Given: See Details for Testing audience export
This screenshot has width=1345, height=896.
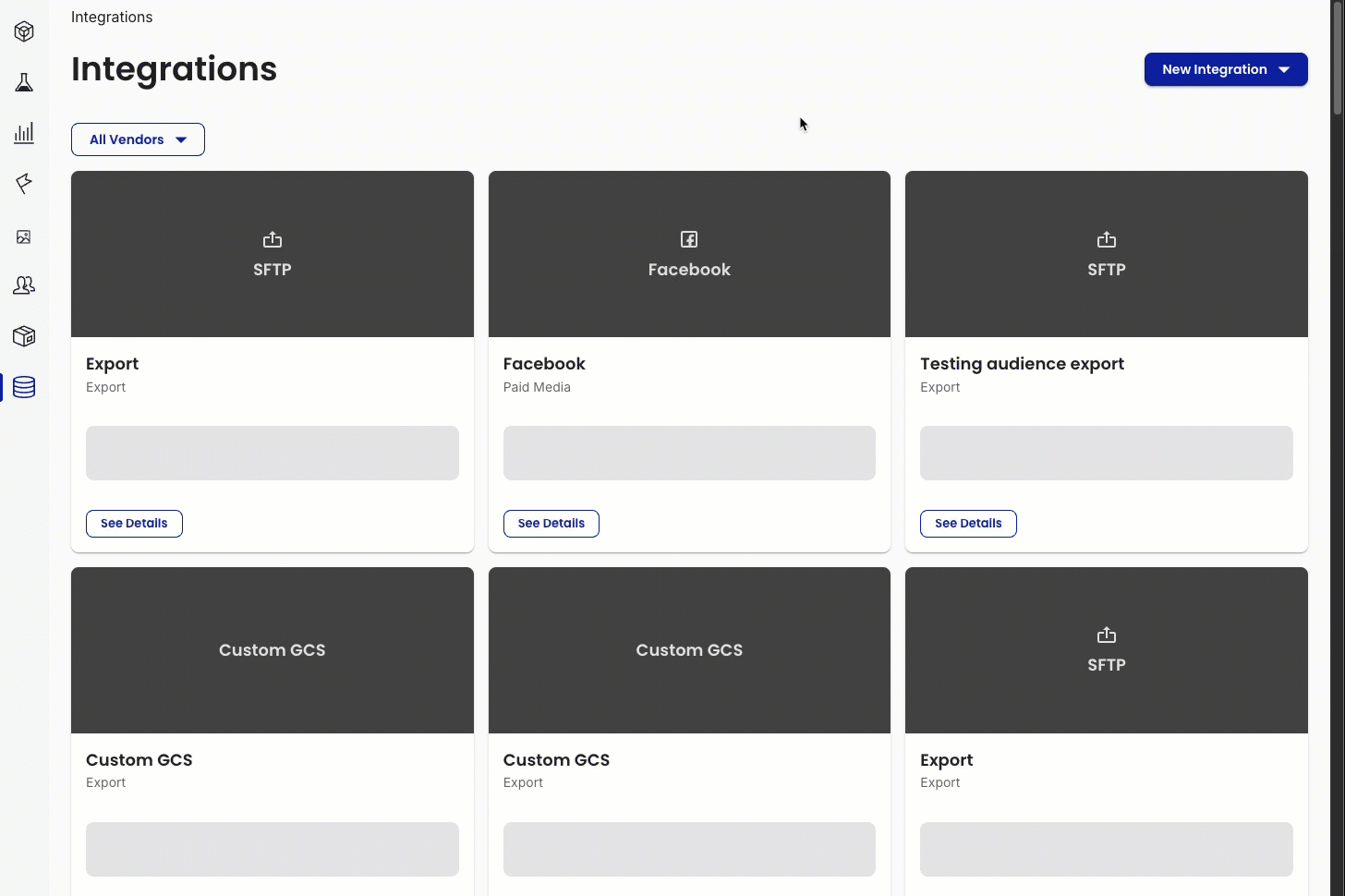Looking at the screenshot, I should 968,524.
